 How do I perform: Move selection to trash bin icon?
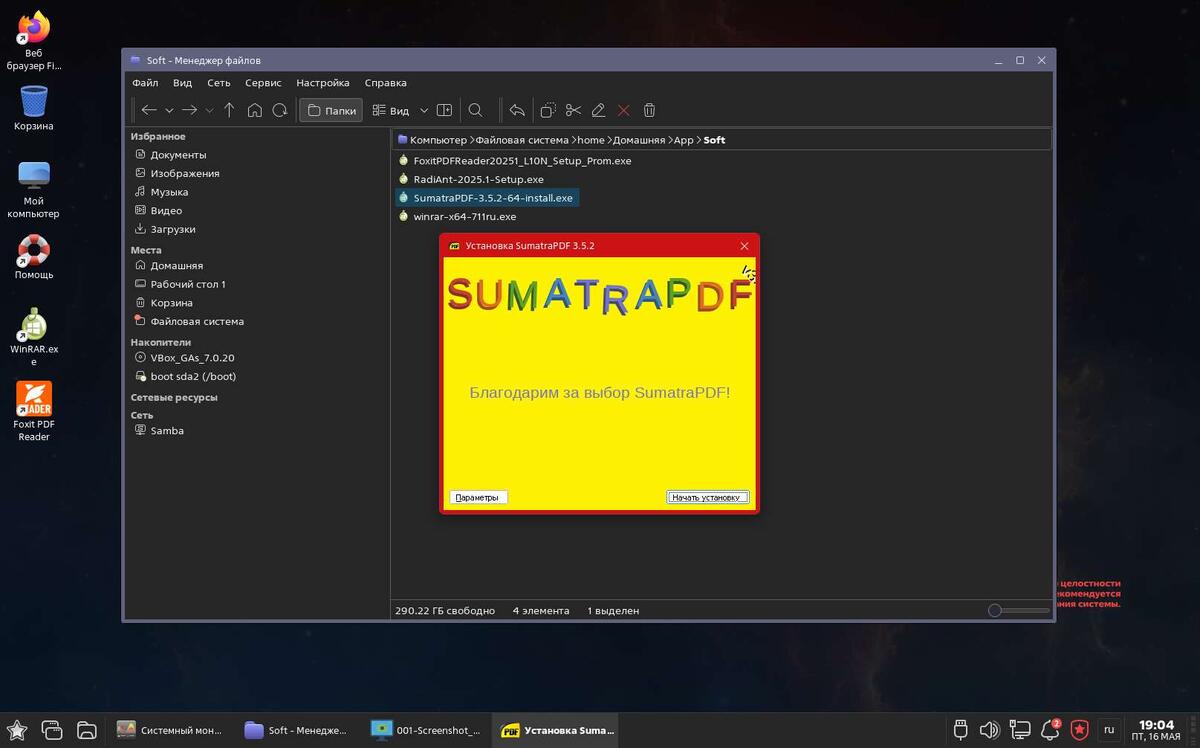pyautogui.click(x=649, y=110)
